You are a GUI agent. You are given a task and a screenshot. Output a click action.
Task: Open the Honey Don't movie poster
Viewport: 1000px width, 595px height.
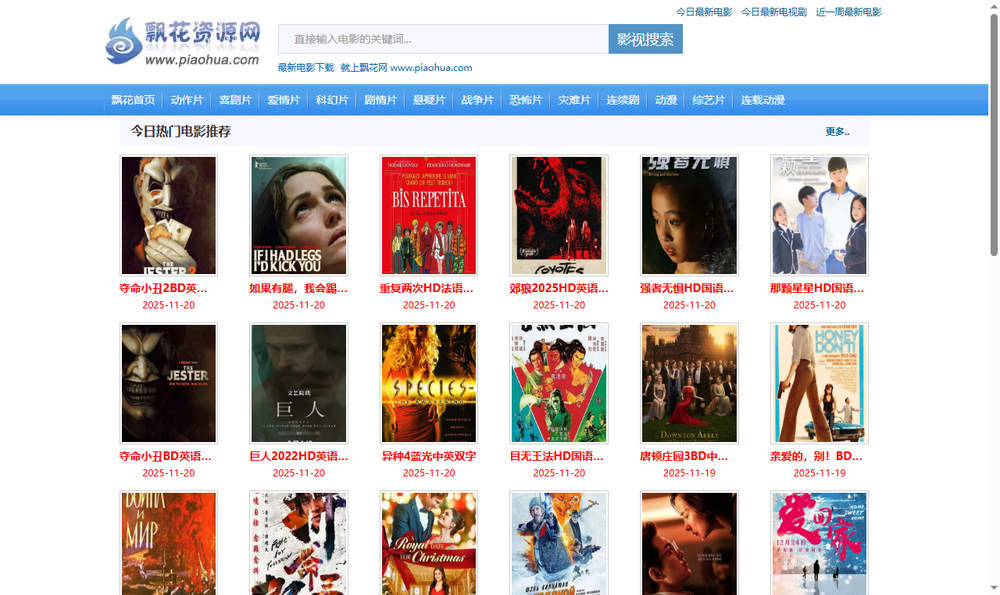coord(819,383)
